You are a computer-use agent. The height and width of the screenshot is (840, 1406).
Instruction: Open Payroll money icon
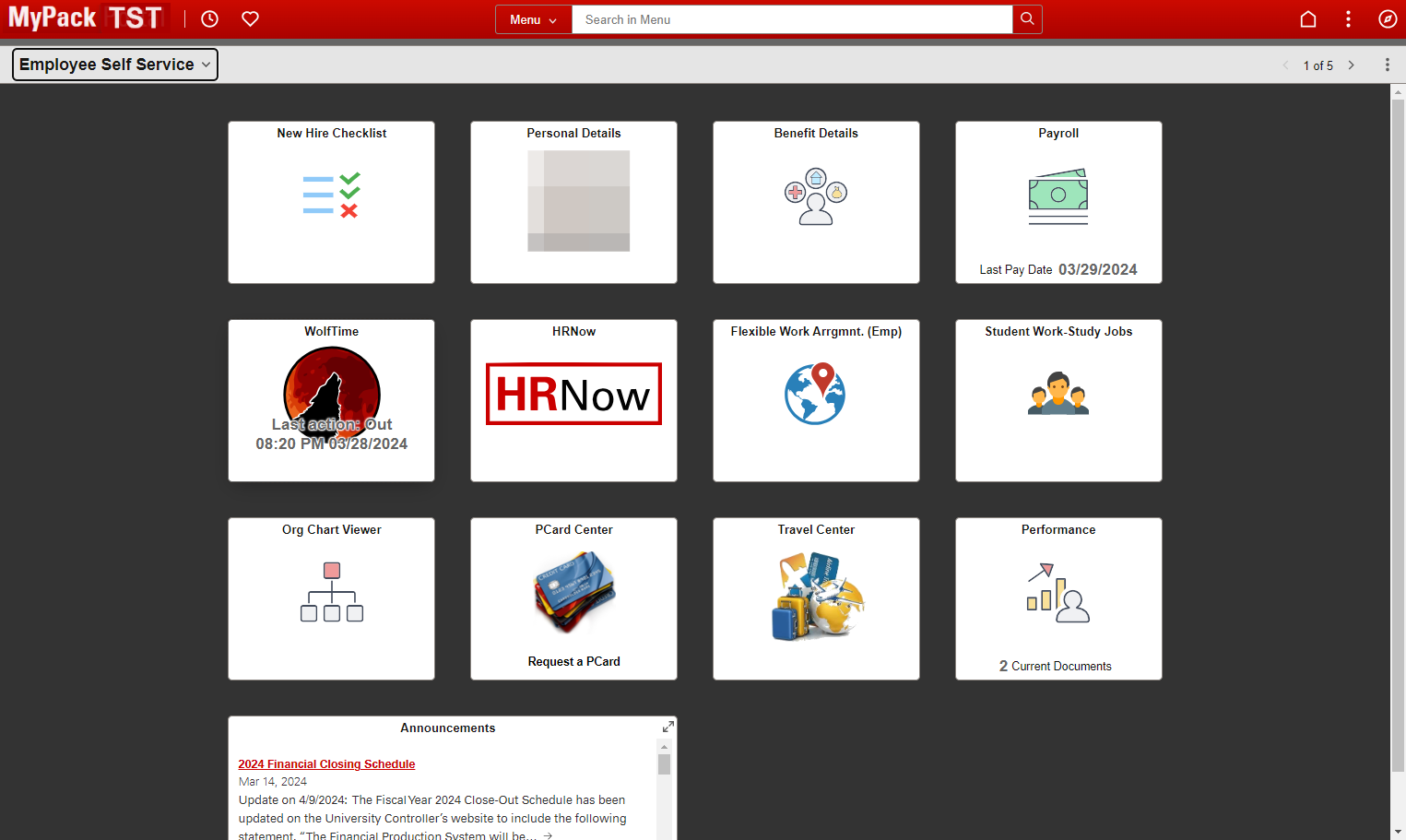click(x=1058, y=196)
